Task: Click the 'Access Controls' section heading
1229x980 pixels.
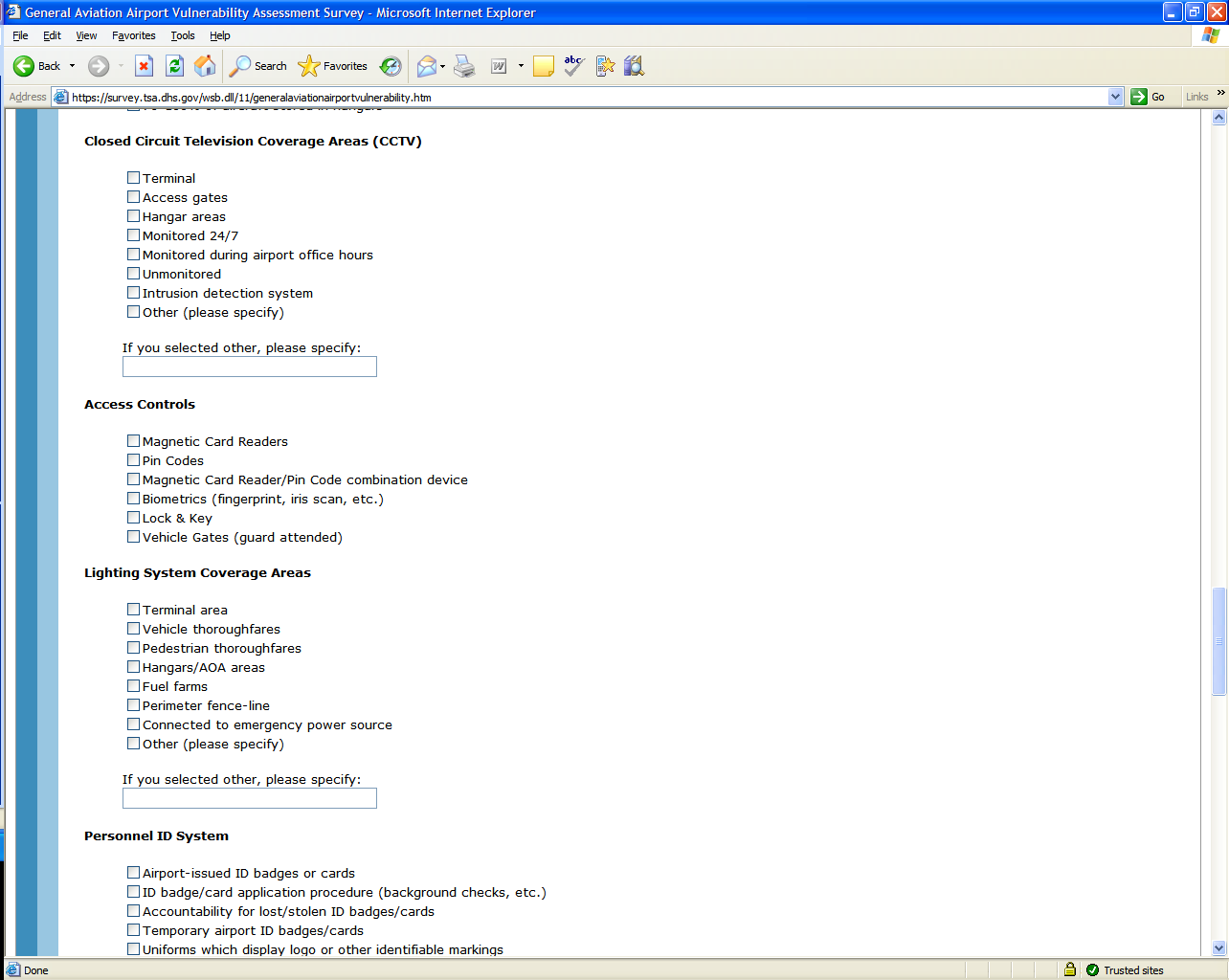Action: [x=140, y=405]
